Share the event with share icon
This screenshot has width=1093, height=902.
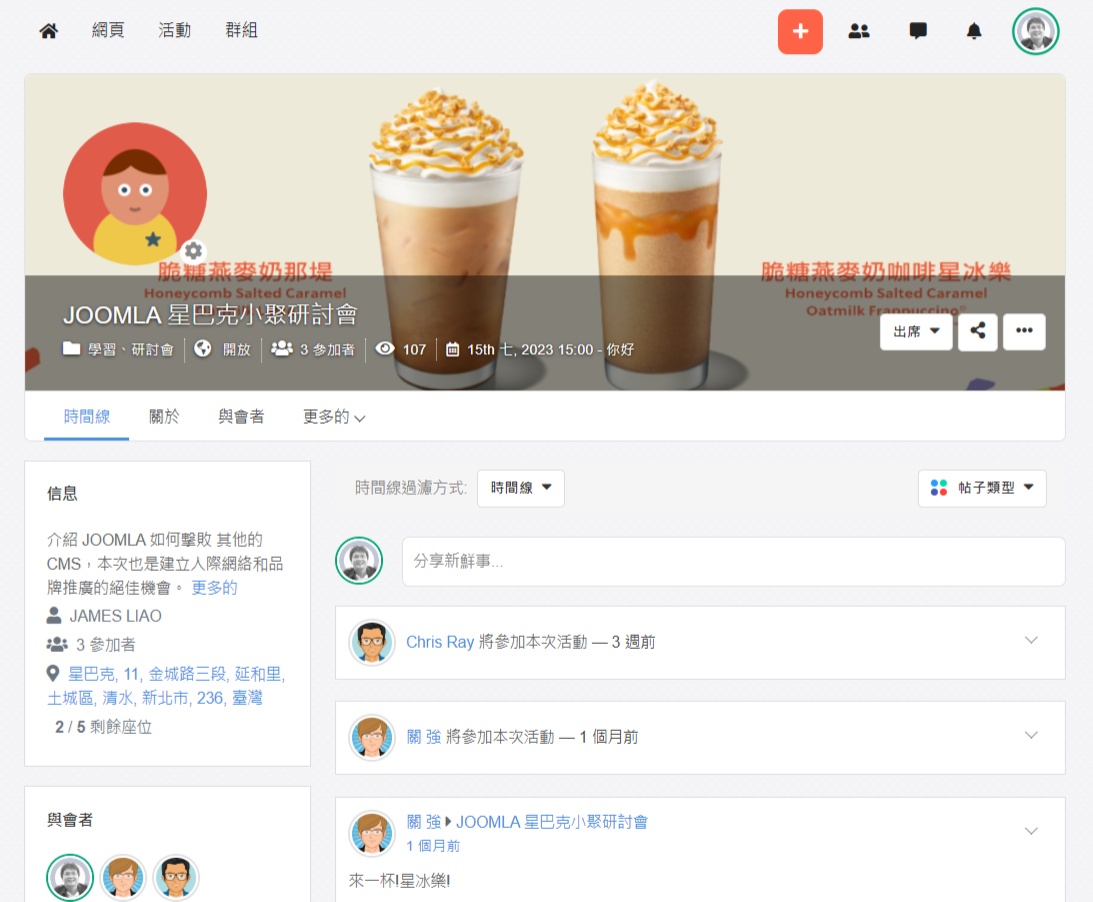(x=977, y=331)
